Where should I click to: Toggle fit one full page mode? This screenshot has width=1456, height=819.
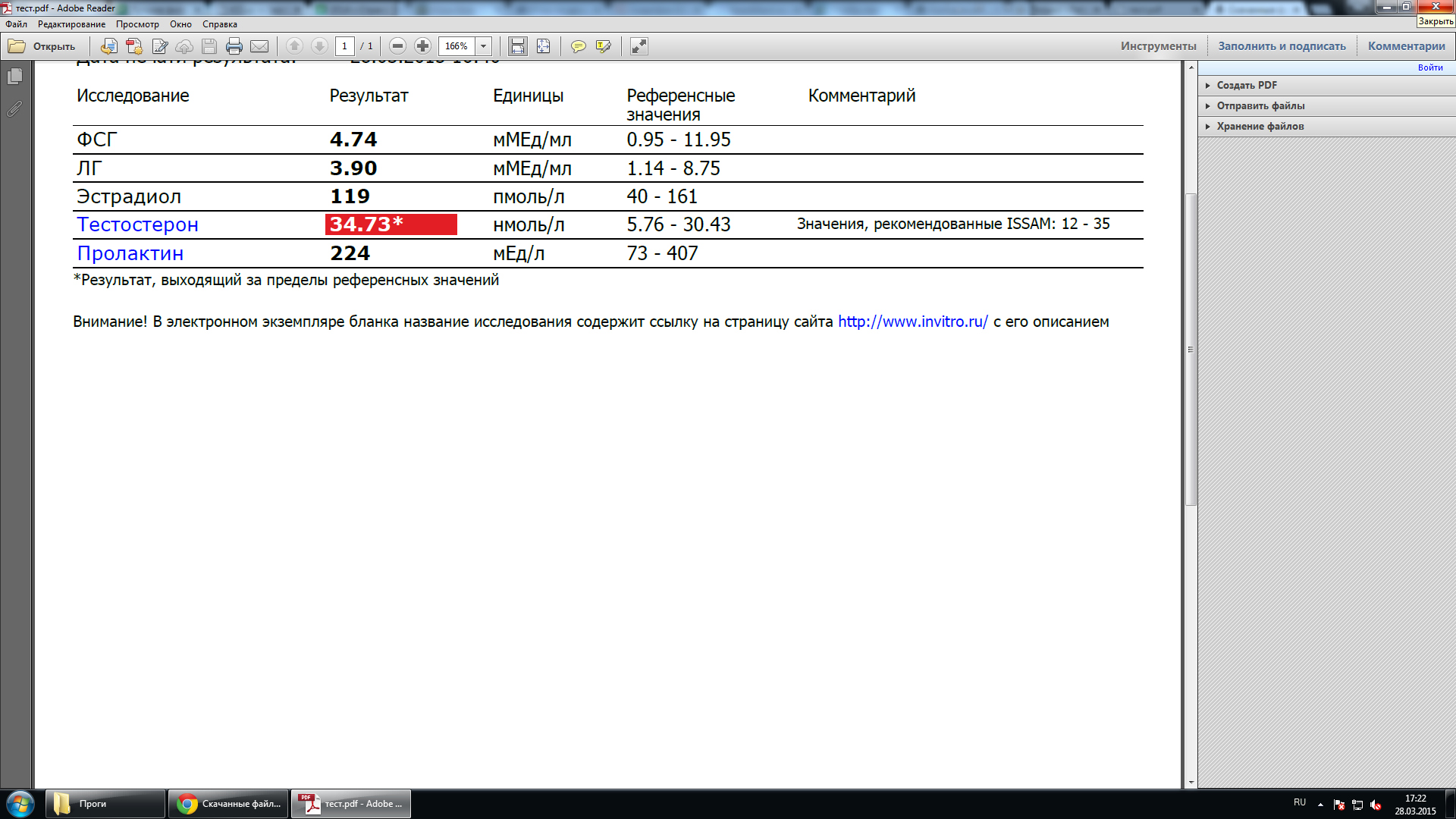(544, 46)
